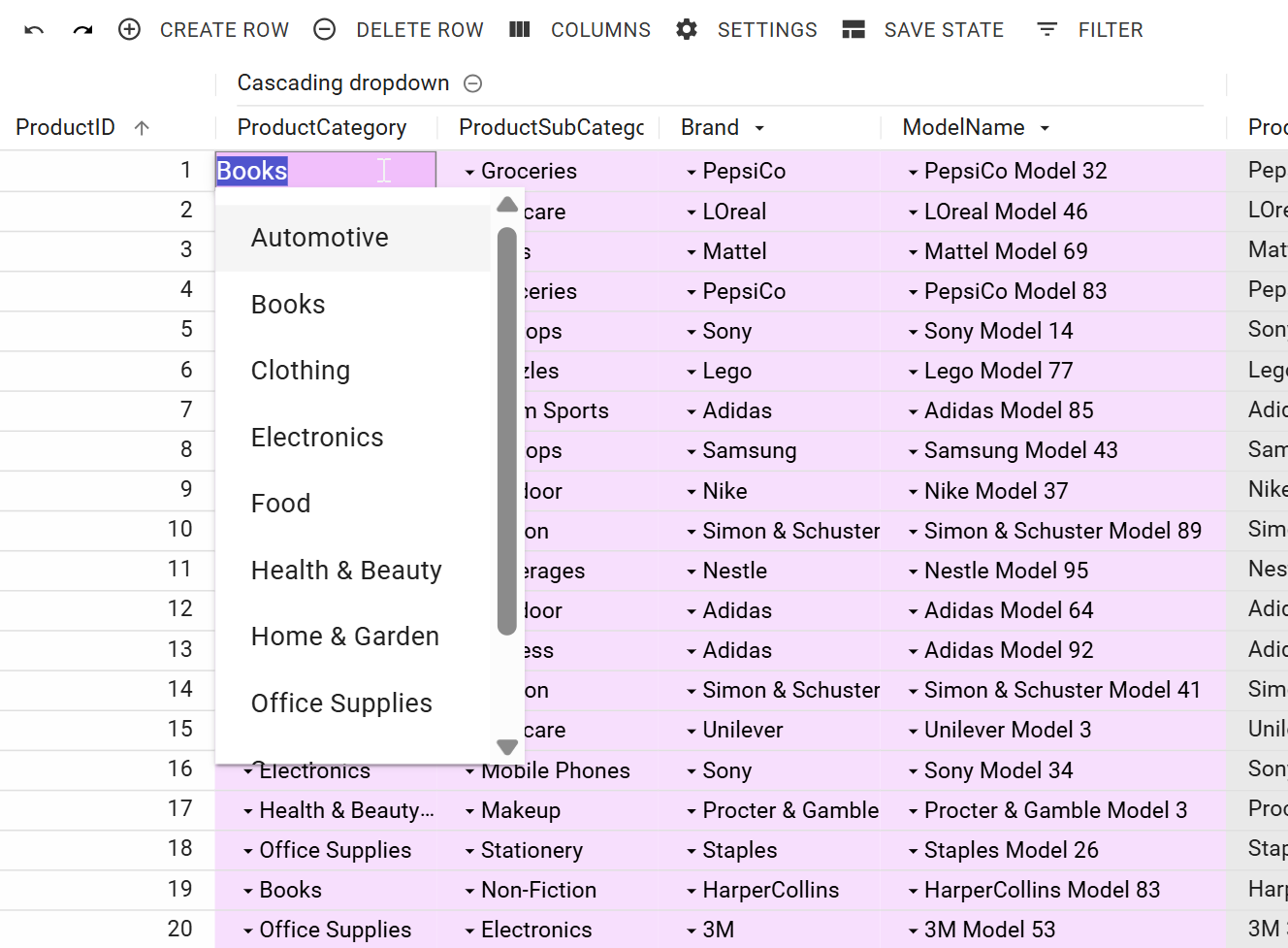Select Home & Garden from the list
Image resolution: width=1288 pixels, height=948 pixels.
[353, 637]
